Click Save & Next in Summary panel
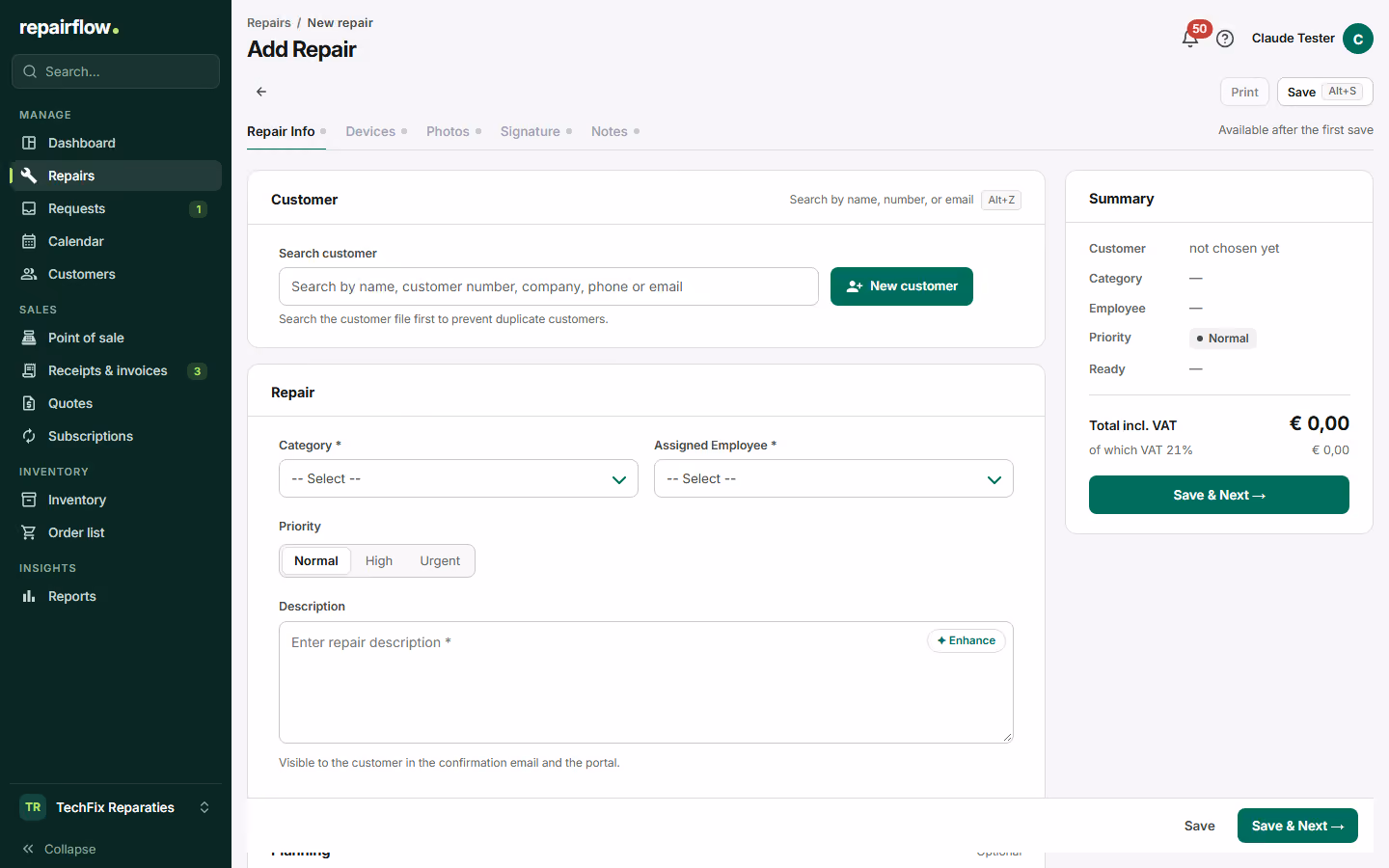The width and height of the screenshot is (1389, 868). 1219,495
